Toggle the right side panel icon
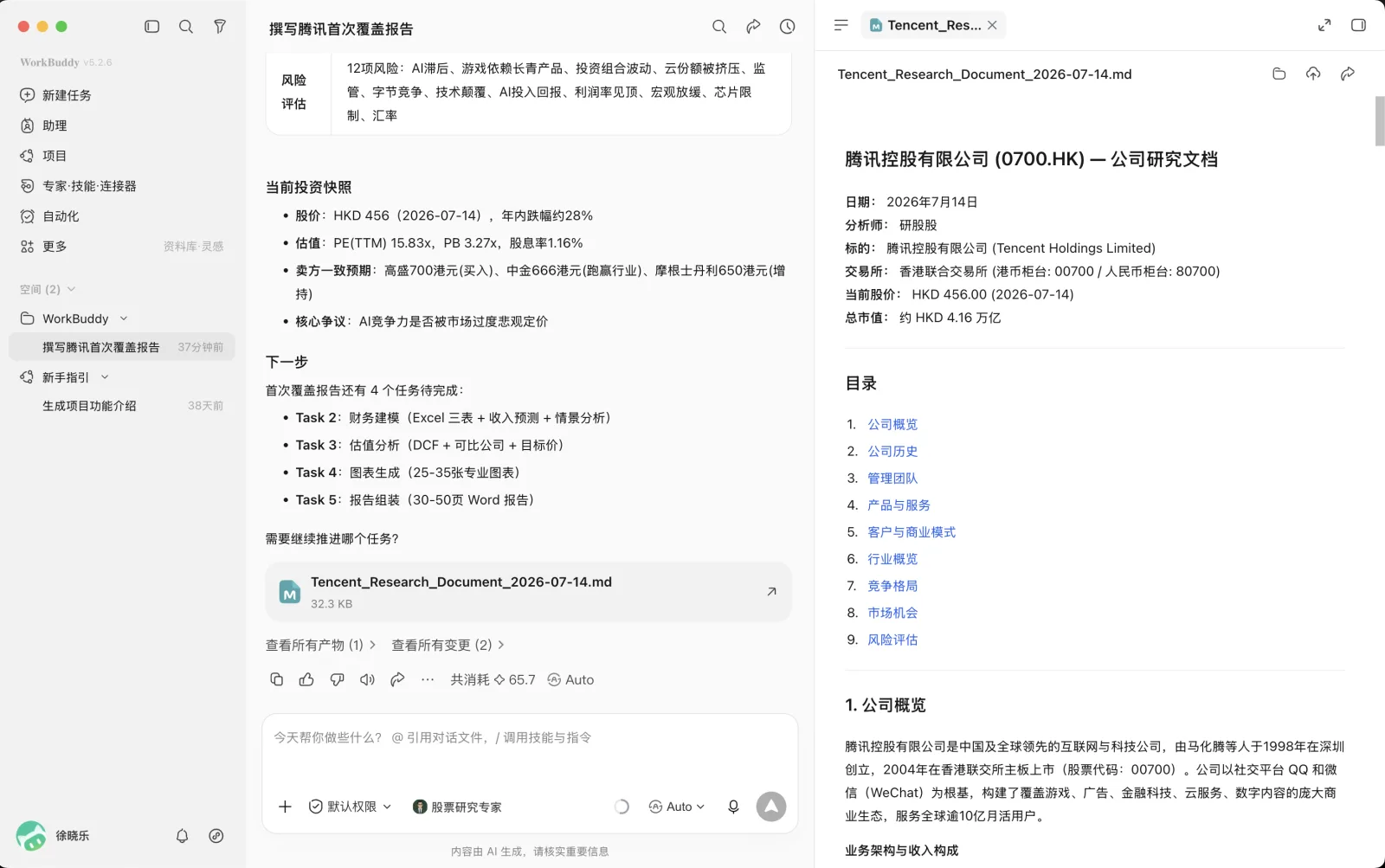Image resolution: width=1385 pixels, height=868 pixels. [x=1358, y=25]
